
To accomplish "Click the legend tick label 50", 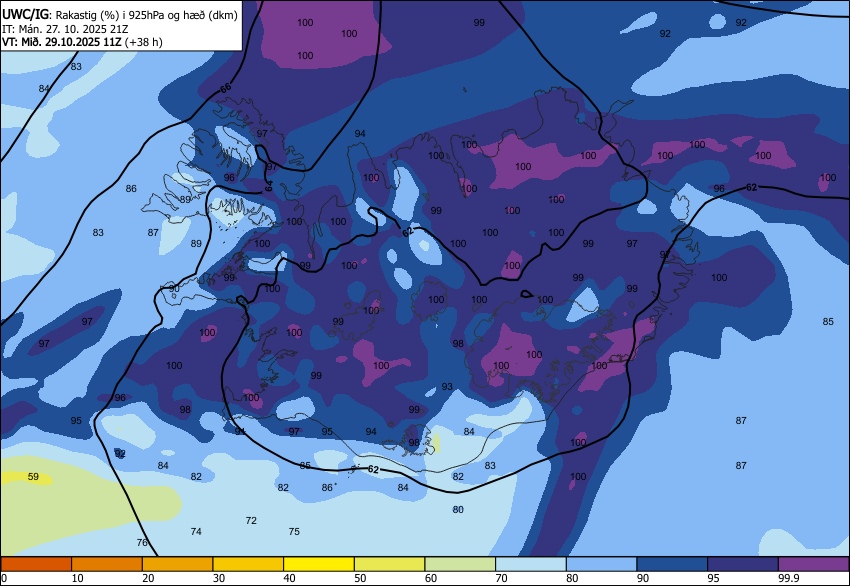I will (x=360, y=578).
